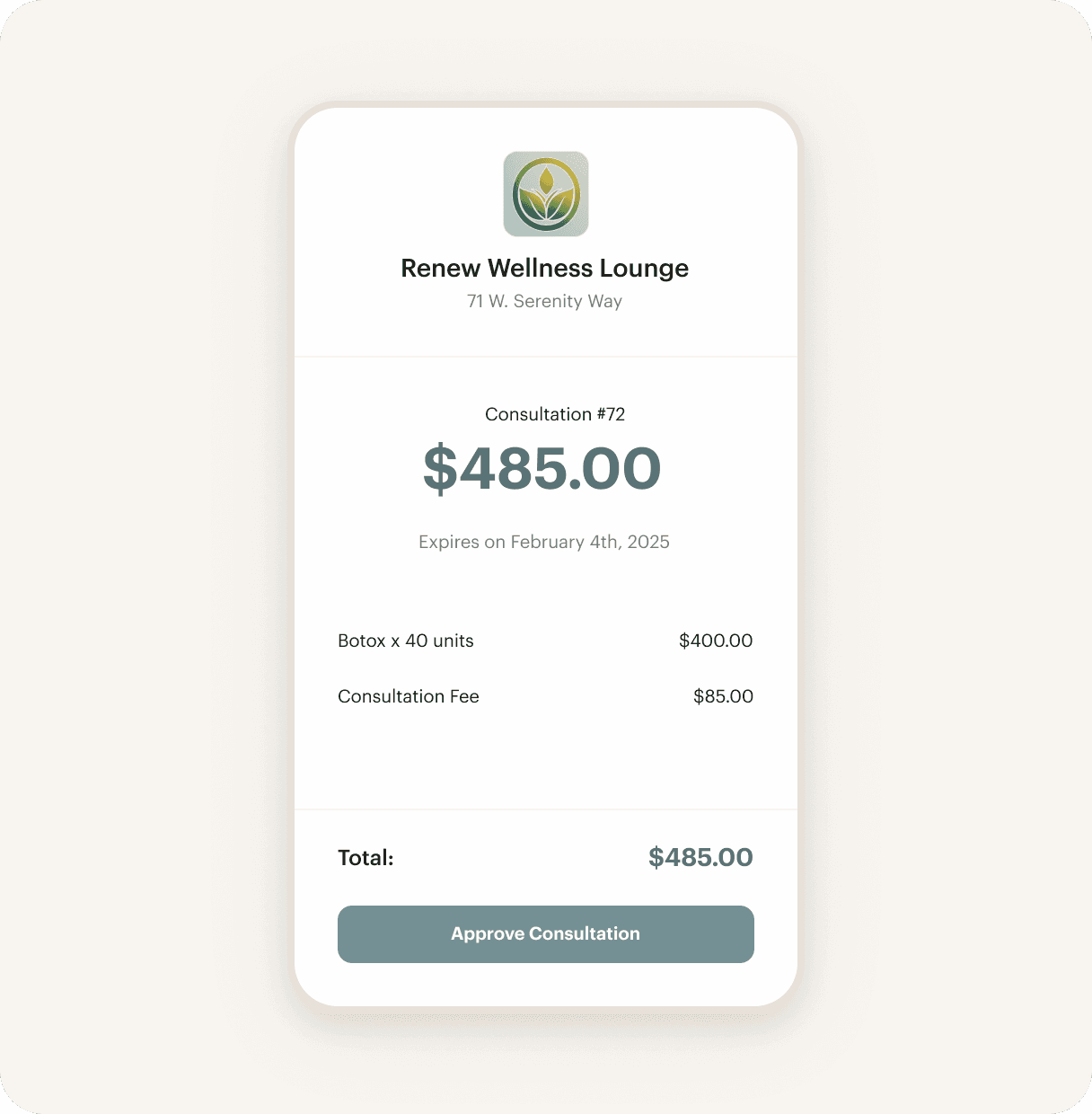Screen dimensions: 1092x1114
Task: Click the divider line above Total
Action: 546,809
